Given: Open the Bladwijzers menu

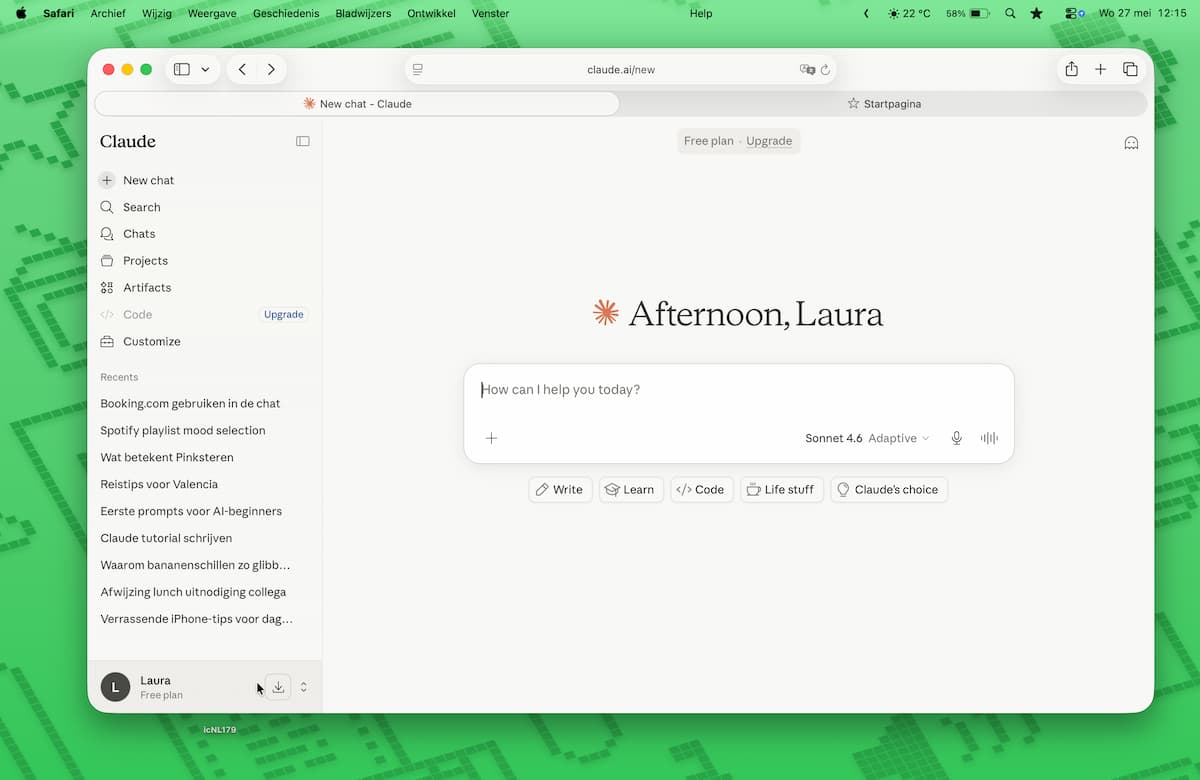Looking at the screenshot, I should click(365, 13).
